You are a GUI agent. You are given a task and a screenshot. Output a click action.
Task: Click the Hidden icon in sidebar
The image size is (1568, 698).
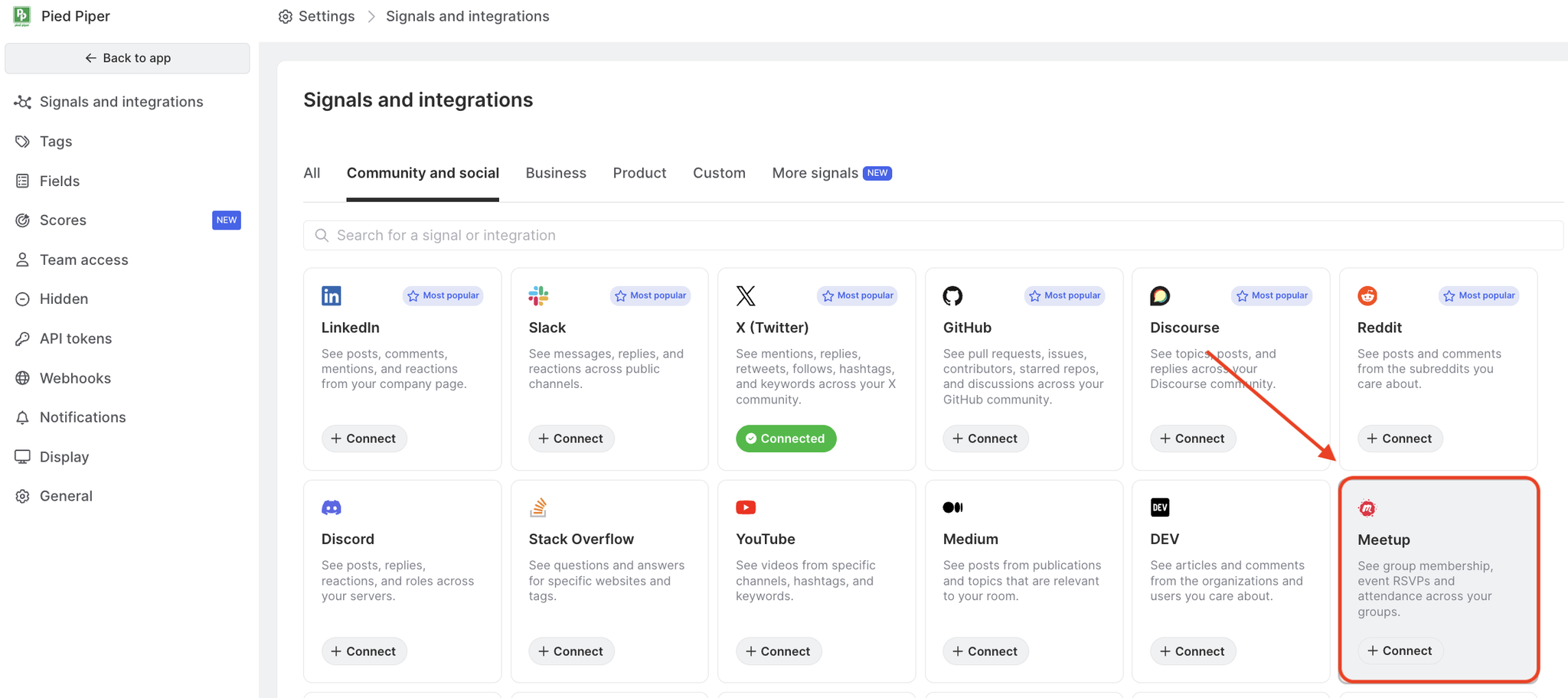(23, 299)
